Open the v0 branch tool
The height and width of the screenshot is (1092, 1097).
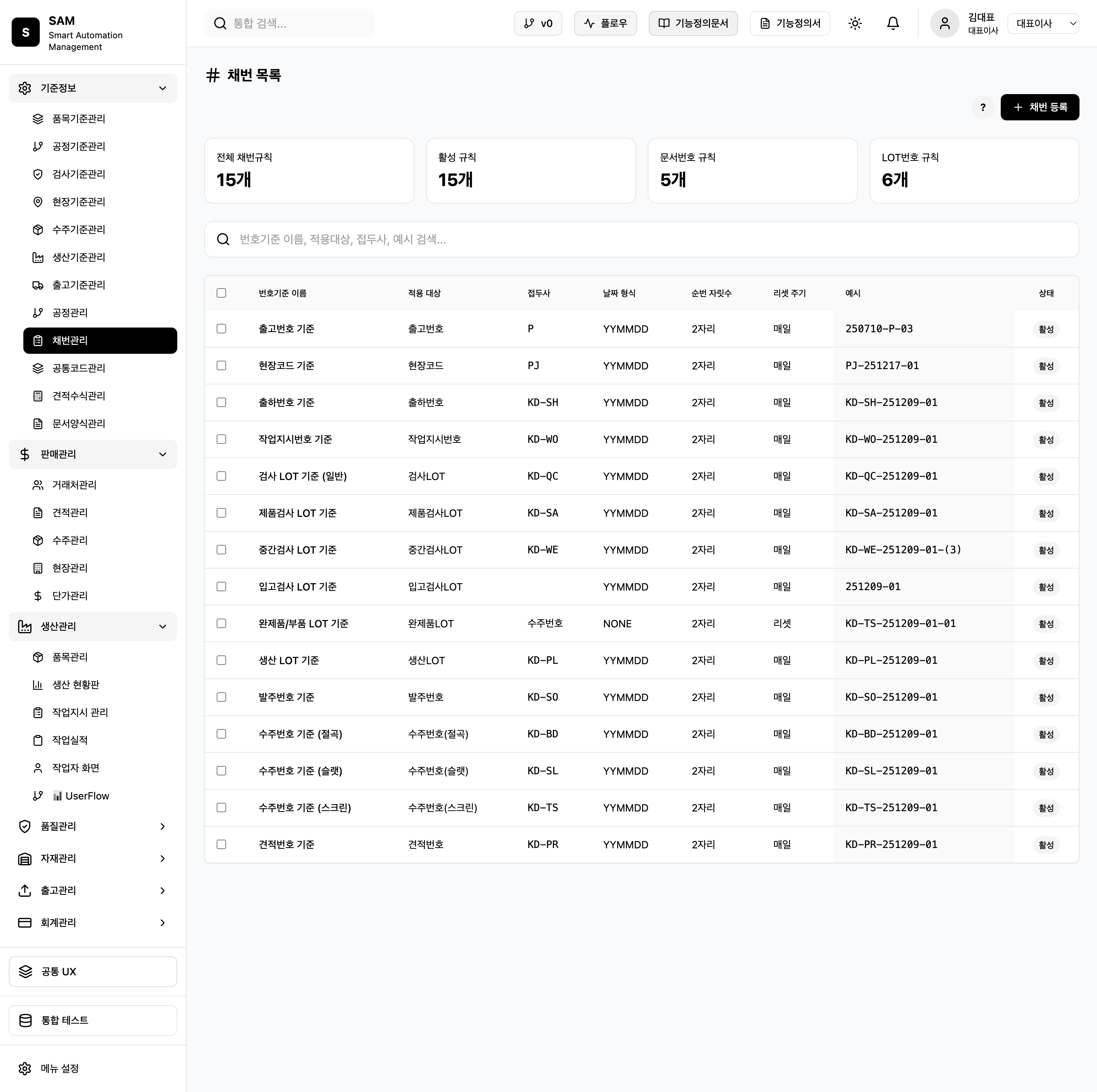click(537, 23)
